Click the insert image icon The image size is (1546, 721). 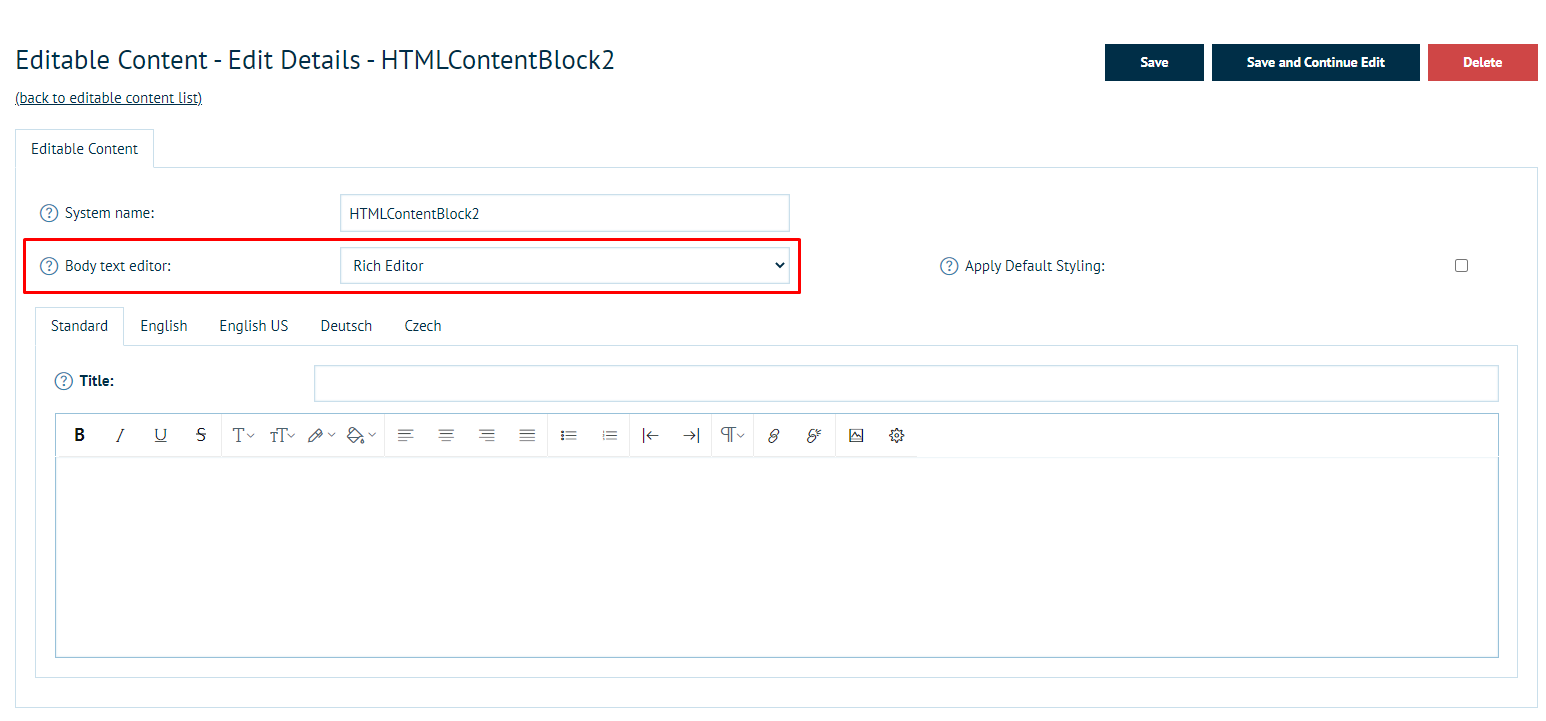(x=856, y=435)
